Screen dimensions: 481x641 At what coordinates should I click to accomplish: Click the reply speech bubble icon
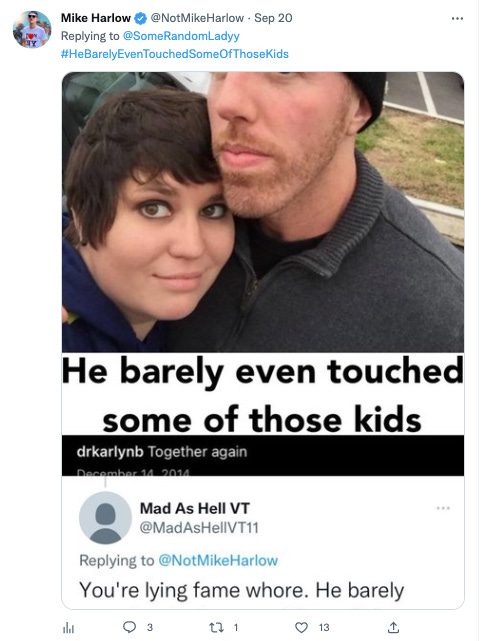point(130,627)
